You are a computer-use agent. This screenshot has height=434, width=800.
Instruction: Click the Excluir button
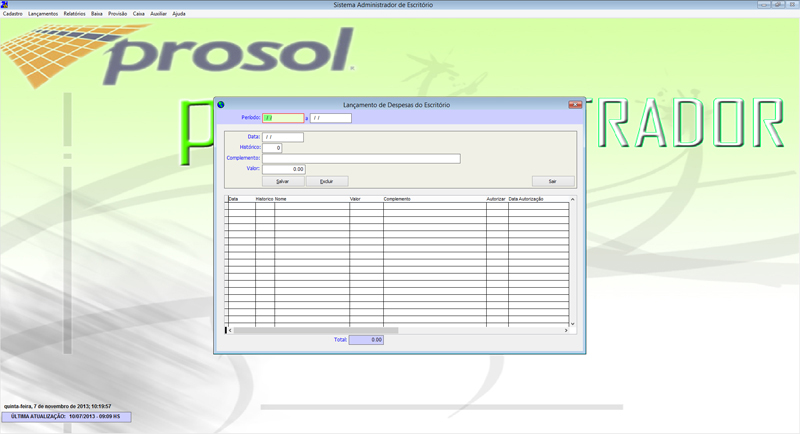point(327,181)
